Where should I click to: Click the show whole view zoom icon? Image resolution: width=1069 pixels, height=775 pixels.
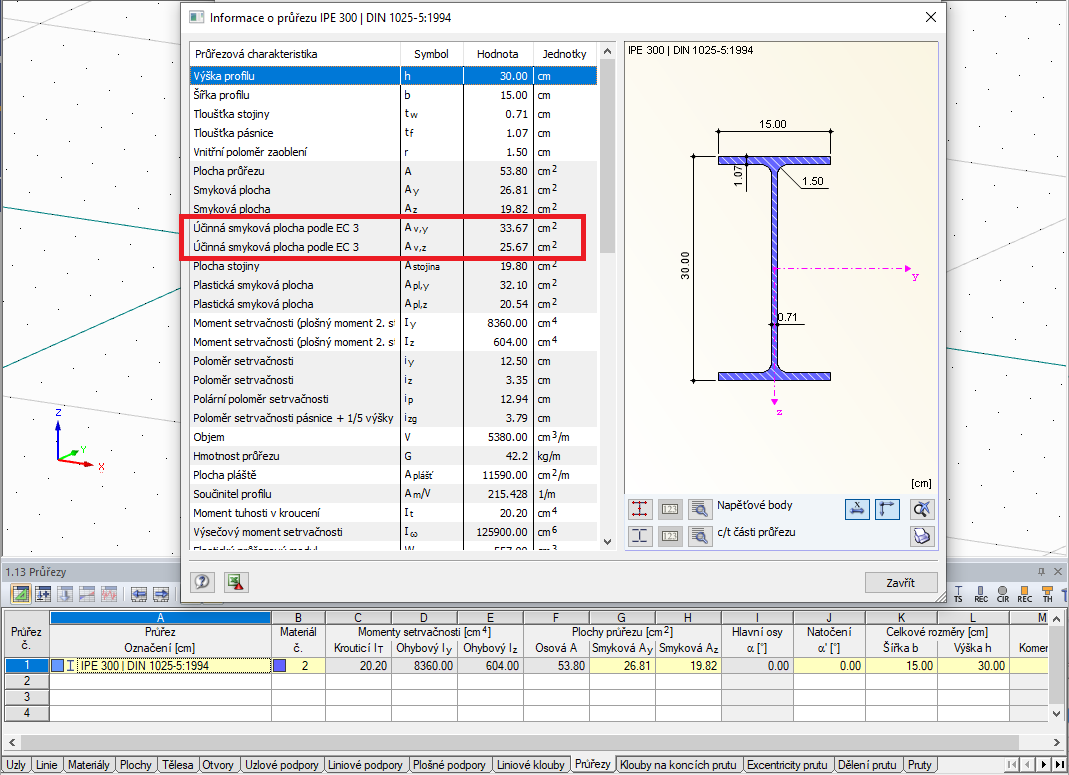tap(922, 509)
